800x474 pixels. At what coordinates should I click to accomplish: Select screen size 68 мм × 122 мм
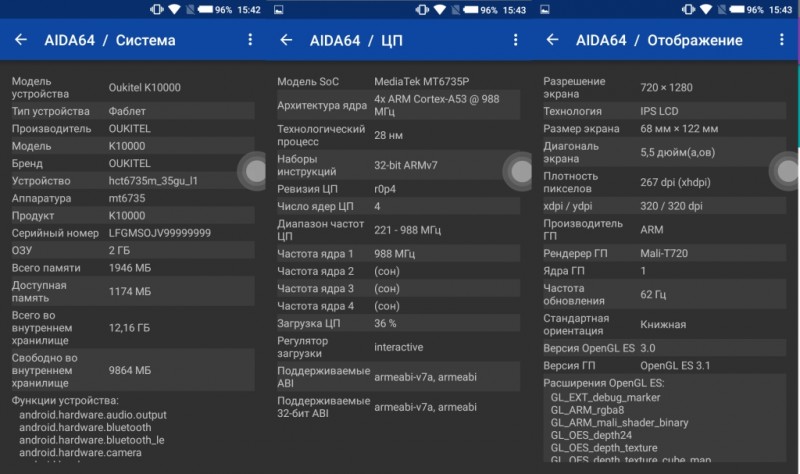tap(679, 129)
